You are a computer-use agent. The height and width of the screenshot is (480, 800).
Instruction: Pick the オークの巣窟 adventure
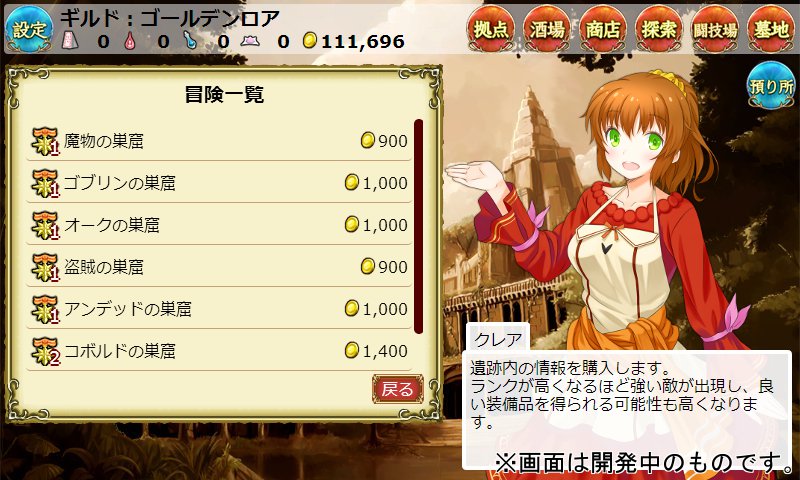click(219, 225)
